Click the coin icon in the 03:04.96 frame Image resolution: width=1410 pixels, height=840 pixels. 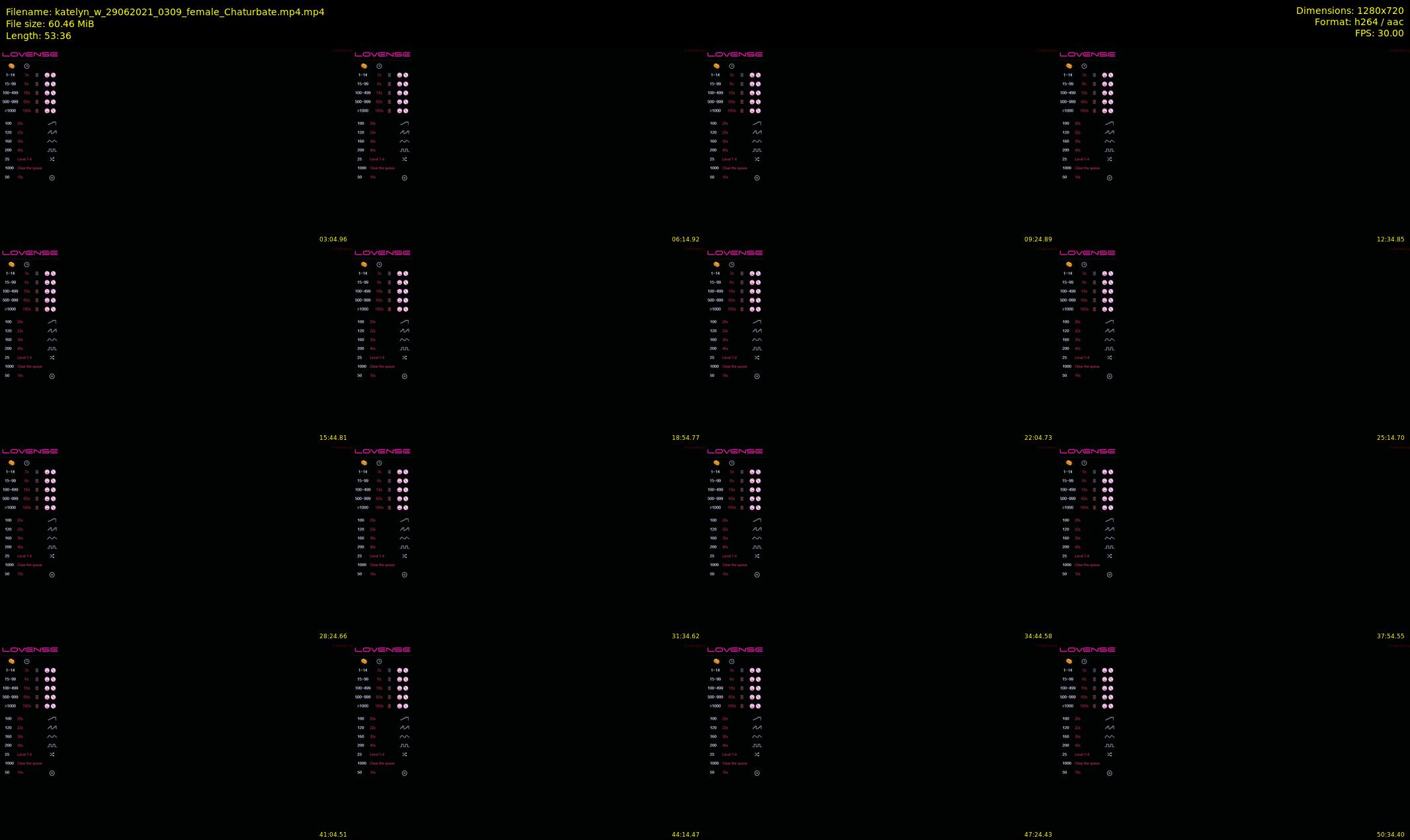11,66
